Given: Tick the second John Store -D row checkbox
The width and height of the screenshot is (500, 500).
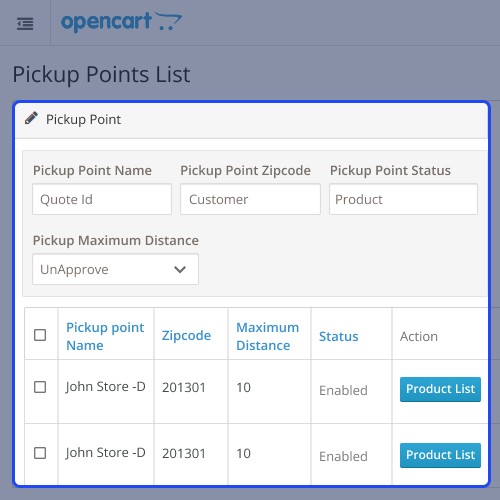Looking at the screenshot, I should [x=40, y=453].
